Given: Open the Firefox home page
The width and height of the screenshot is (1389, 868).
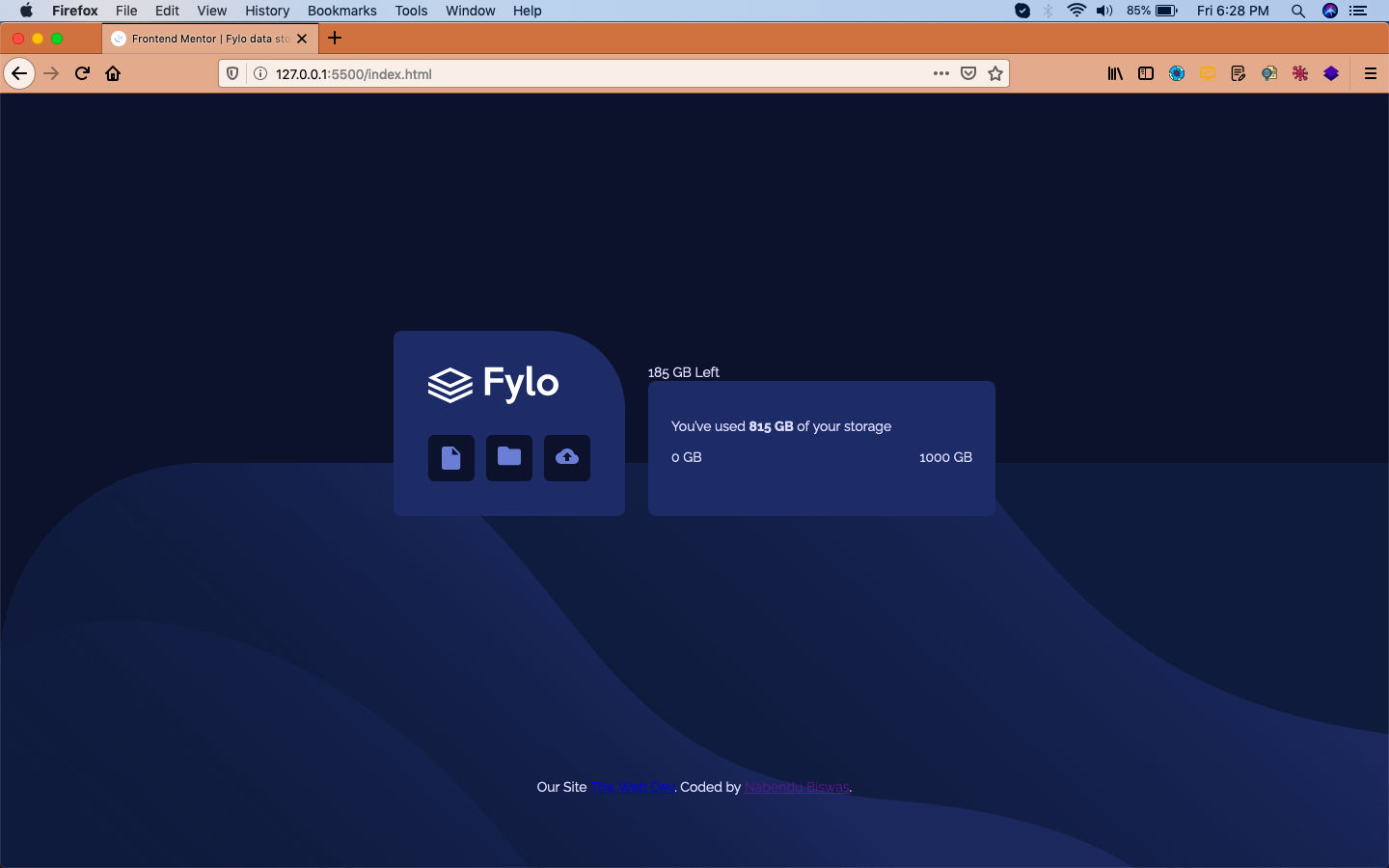Looking at the screenshot, I should [113, 73].
